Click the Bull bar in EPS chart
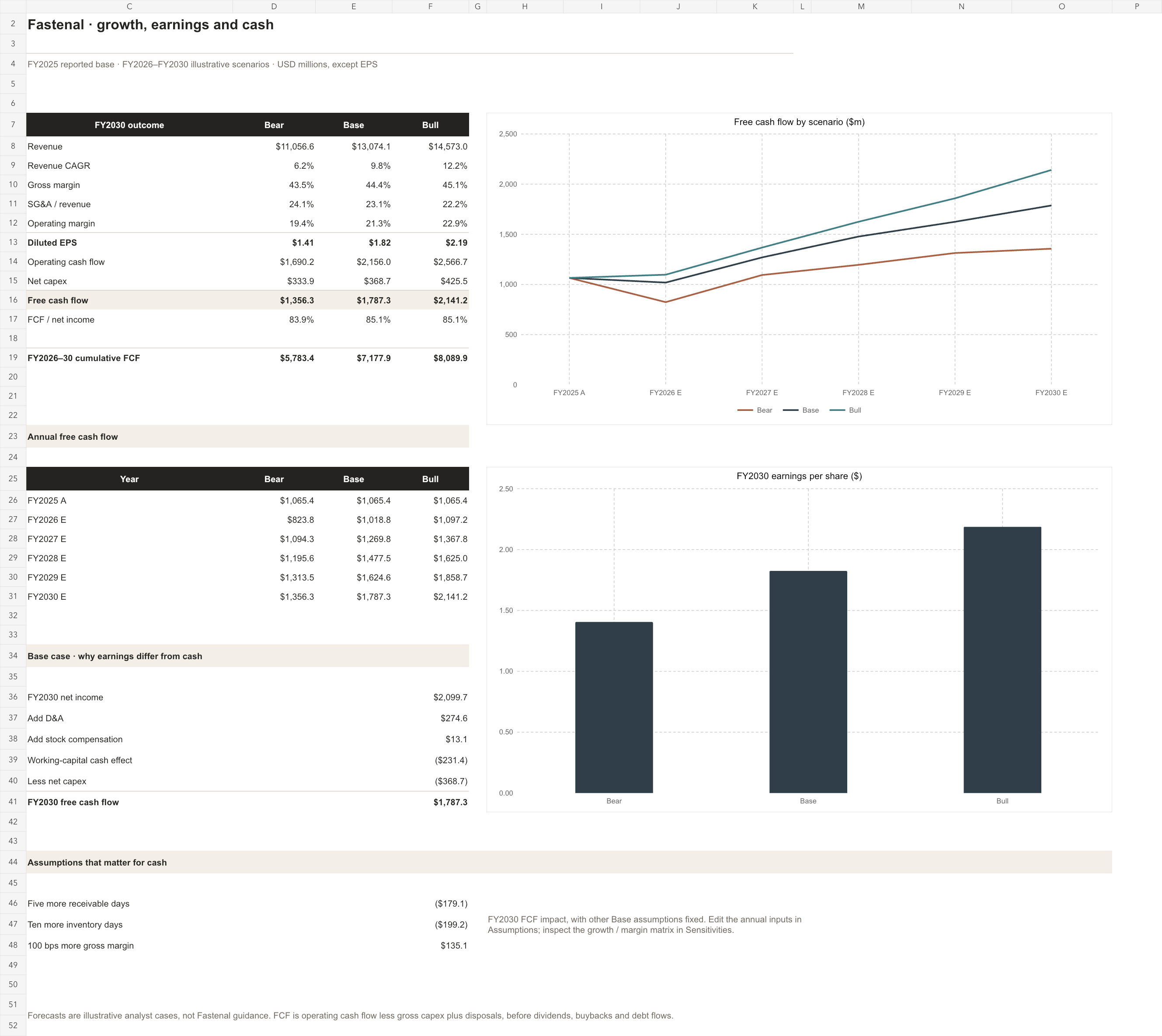1162x1036 pixels. point(1002,660)
